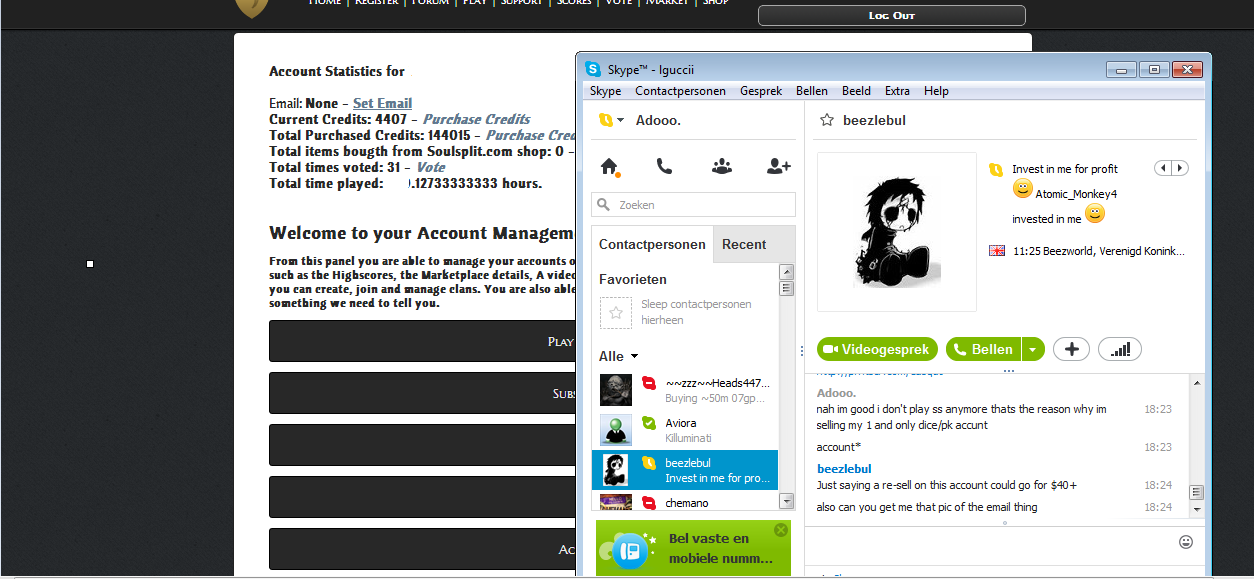Check the call quality signal icon

point(1120,349)
